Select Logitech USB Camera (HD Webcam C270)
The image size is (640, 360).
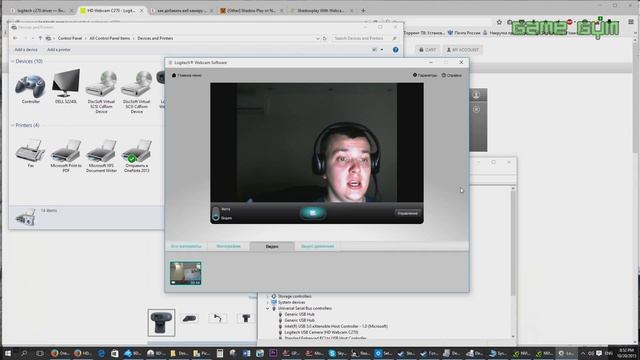(322, 332)
